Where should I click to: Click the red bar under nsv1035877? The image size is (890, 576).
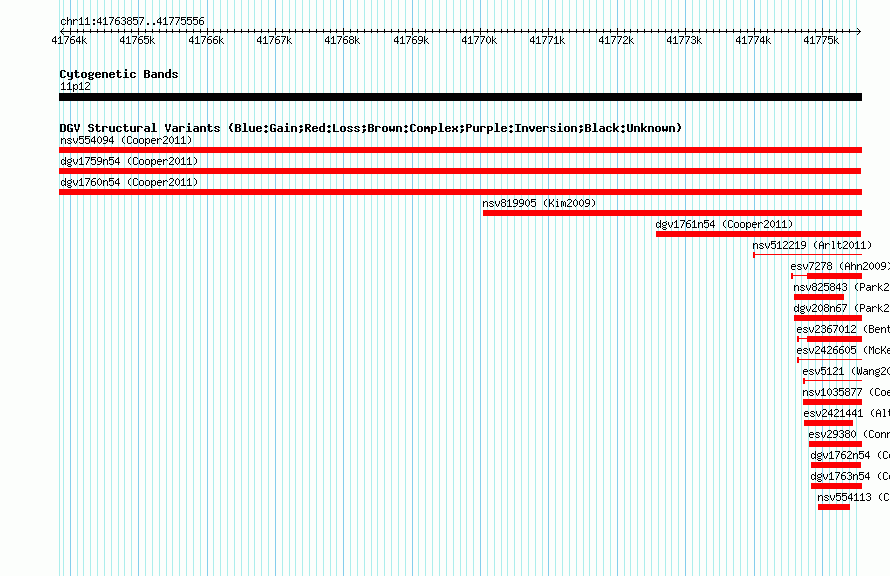click(x=833, y=402)
